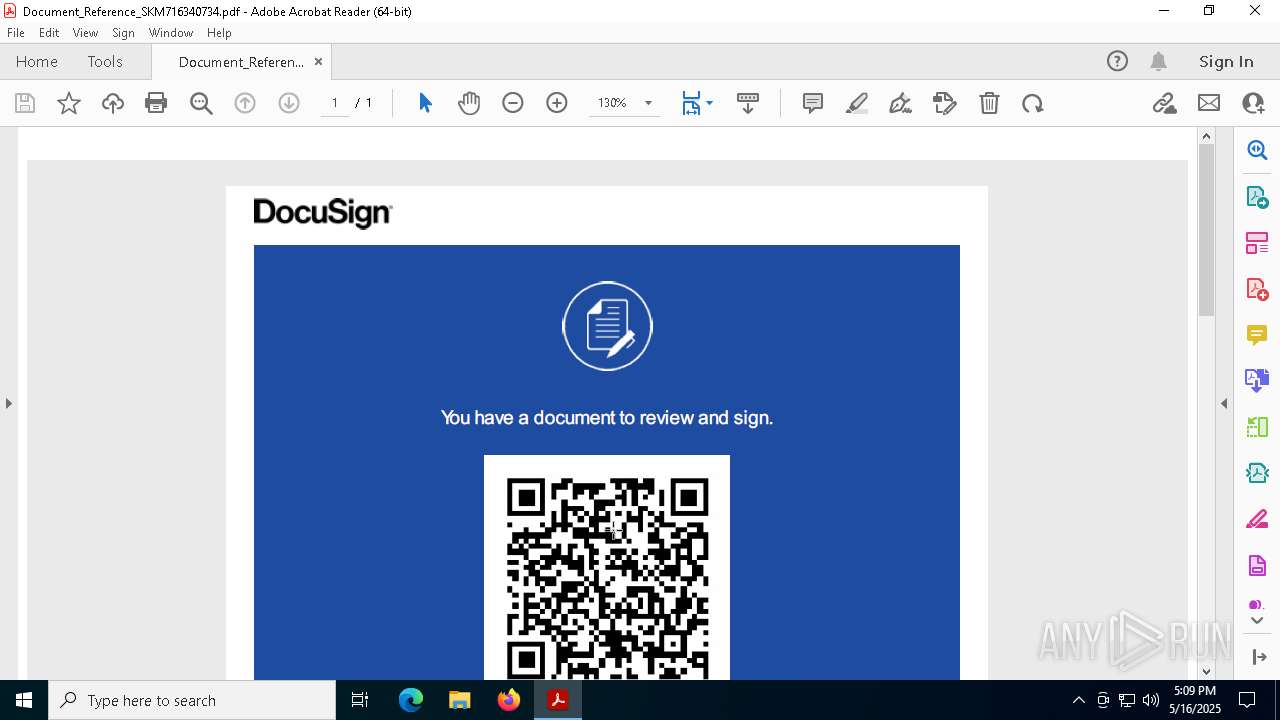Click the share-with-others person icon
Image resolution: width=1280 pixels, height=720 pixels.
pos(1253,103)
